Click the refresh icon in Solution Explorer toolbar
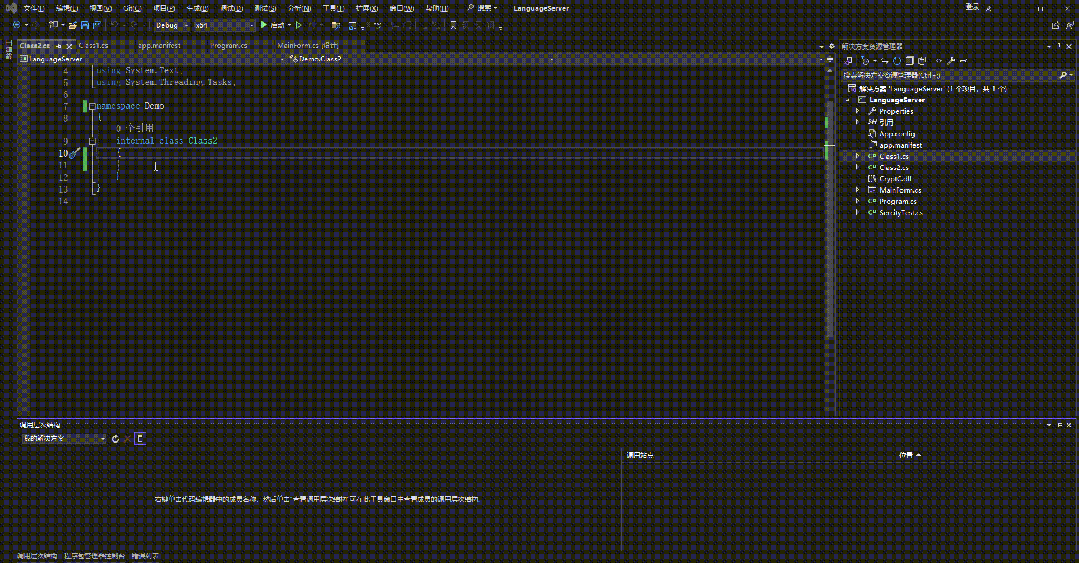Viewport: 1079px width, 563px height. 897,61
